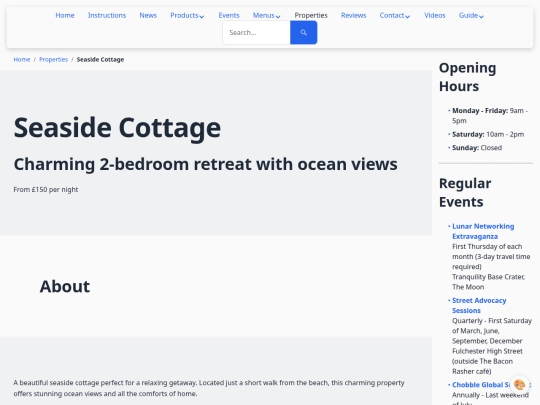This screenshot has height=405, width=540.
Task: Expand the Menus dropdown chevron
Action: pos(278,16)
